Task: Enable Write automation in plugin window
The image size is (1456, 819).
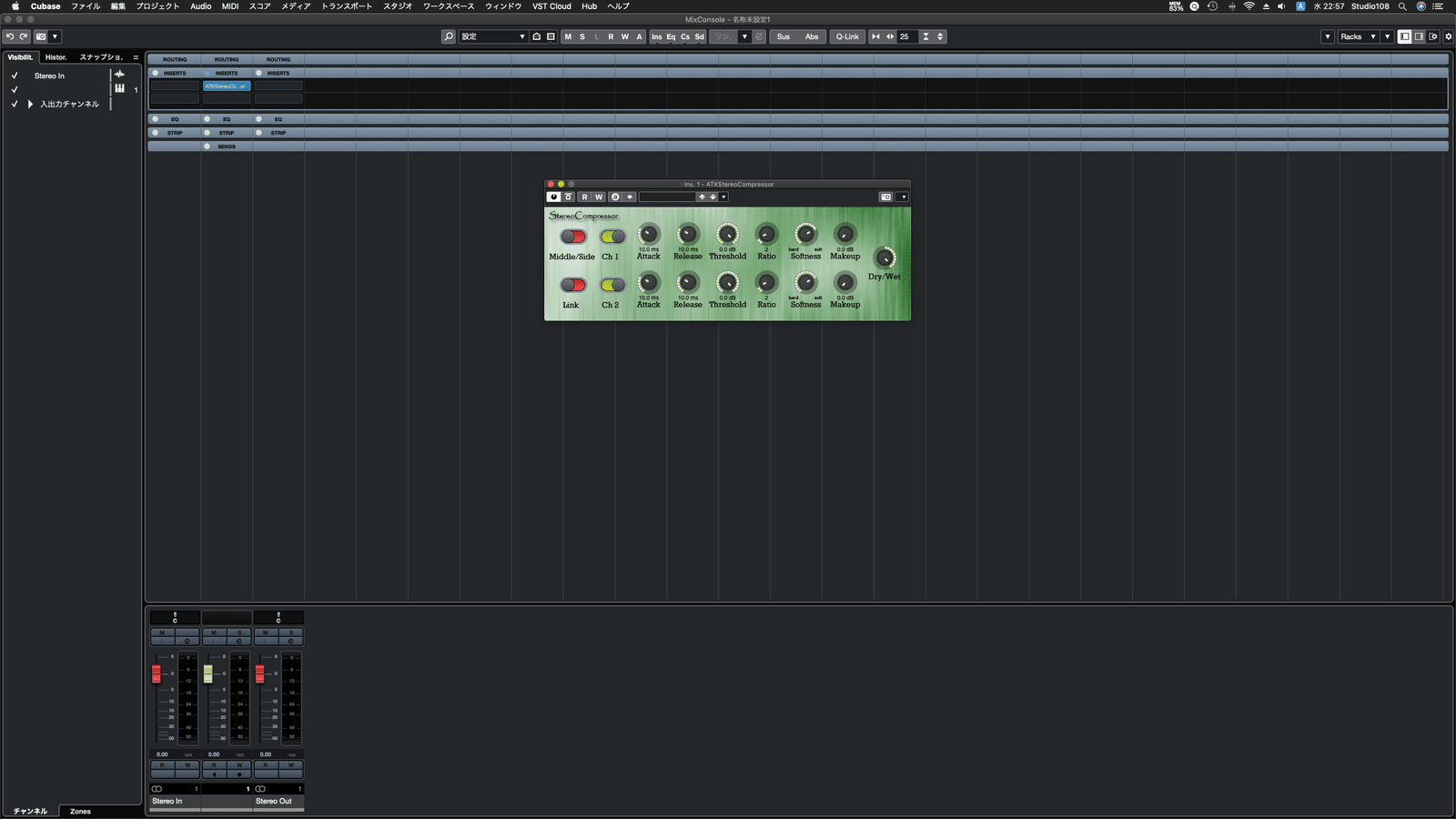Action: click(599, 197)
